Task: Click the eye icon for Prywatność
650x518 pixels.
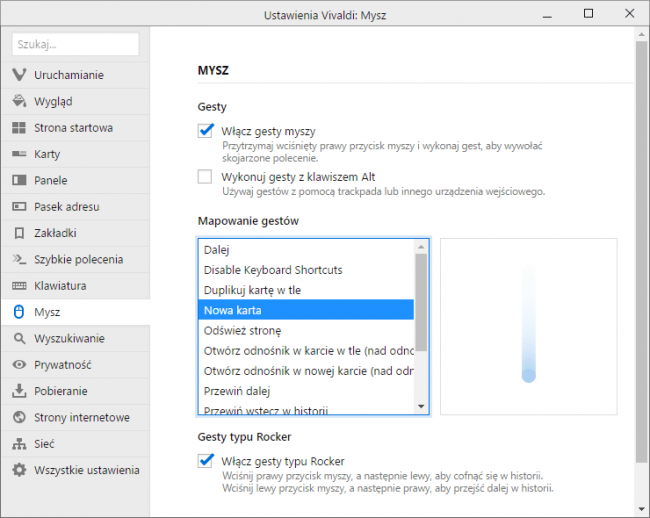Action: (19, 365)
